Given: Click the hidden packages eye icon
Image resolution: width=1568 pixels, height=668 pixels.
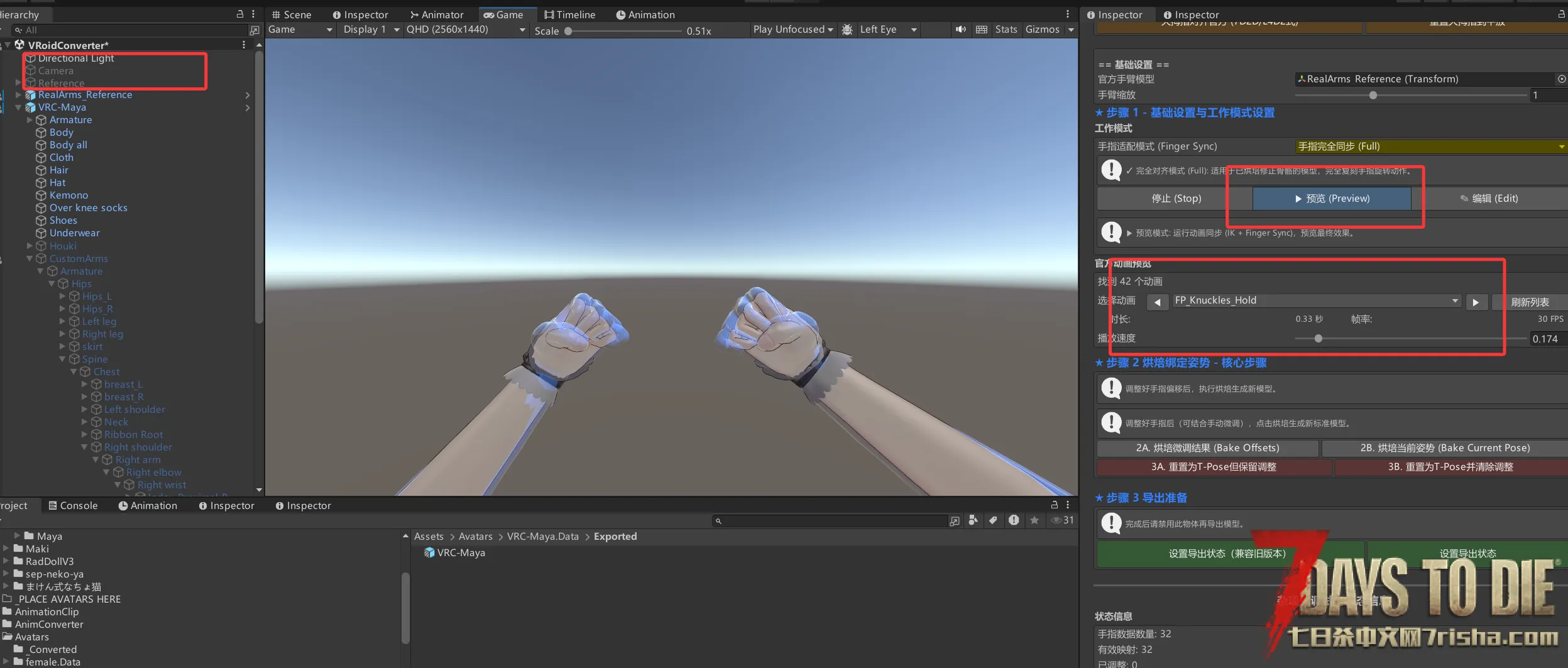Looking at the screenshot, I should click(1062, 520).
